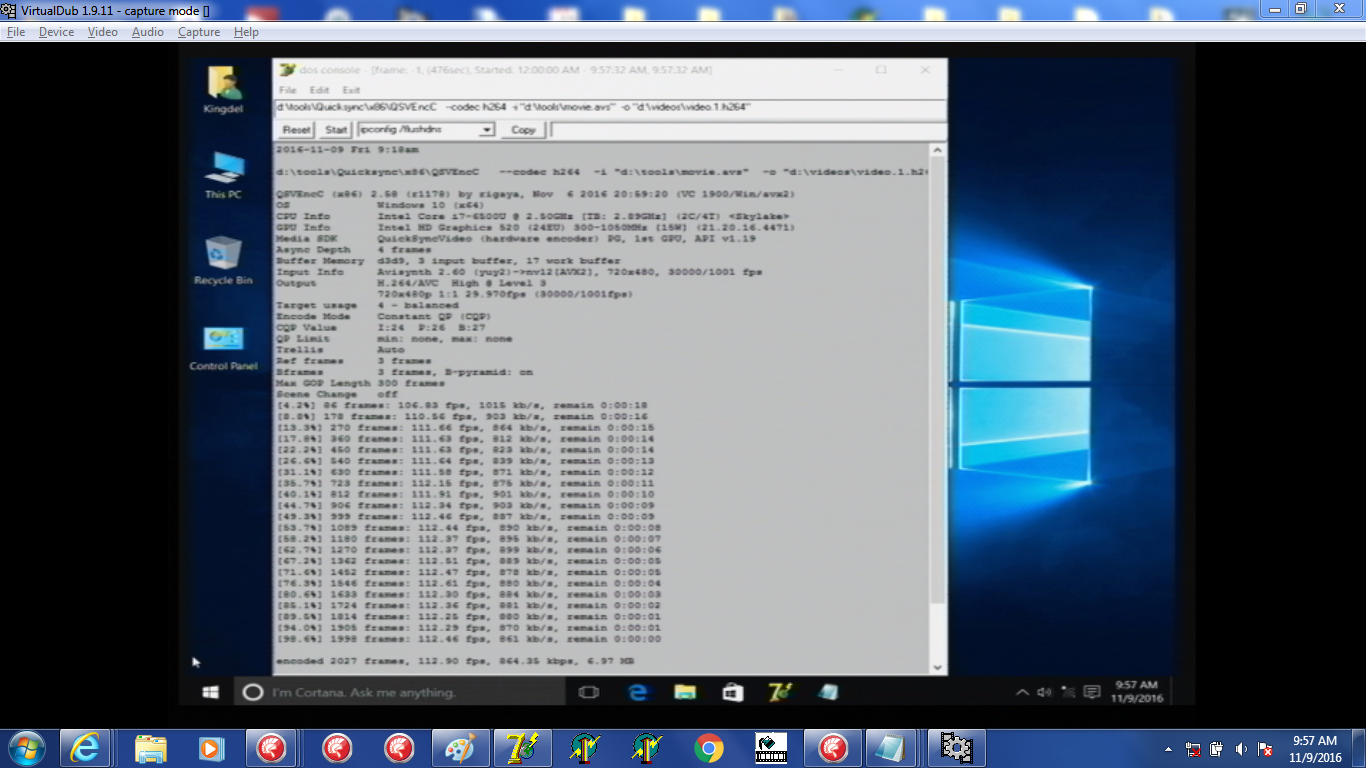
Task: Click the Windows 10 taskbar clock 11/9/2016
Action: pos(1136,692)
